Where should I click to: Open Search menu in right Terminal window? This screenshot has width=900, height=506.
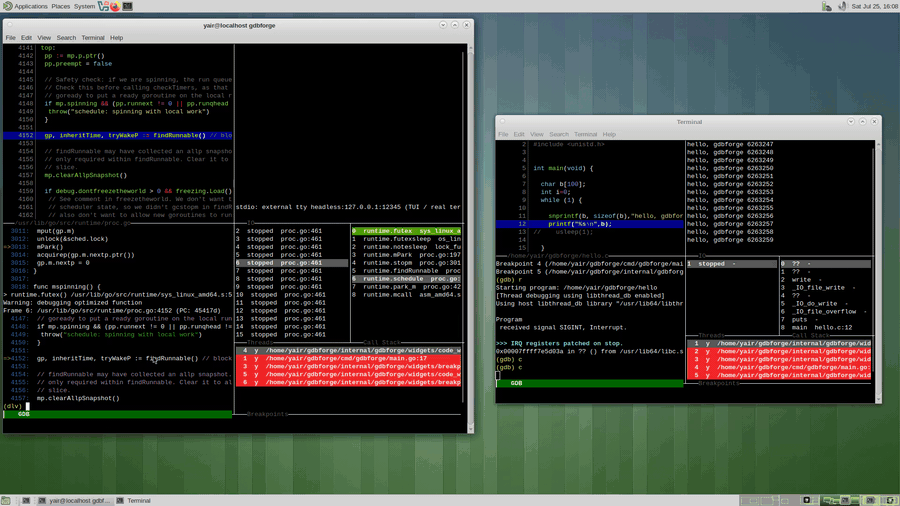point(558,134)
